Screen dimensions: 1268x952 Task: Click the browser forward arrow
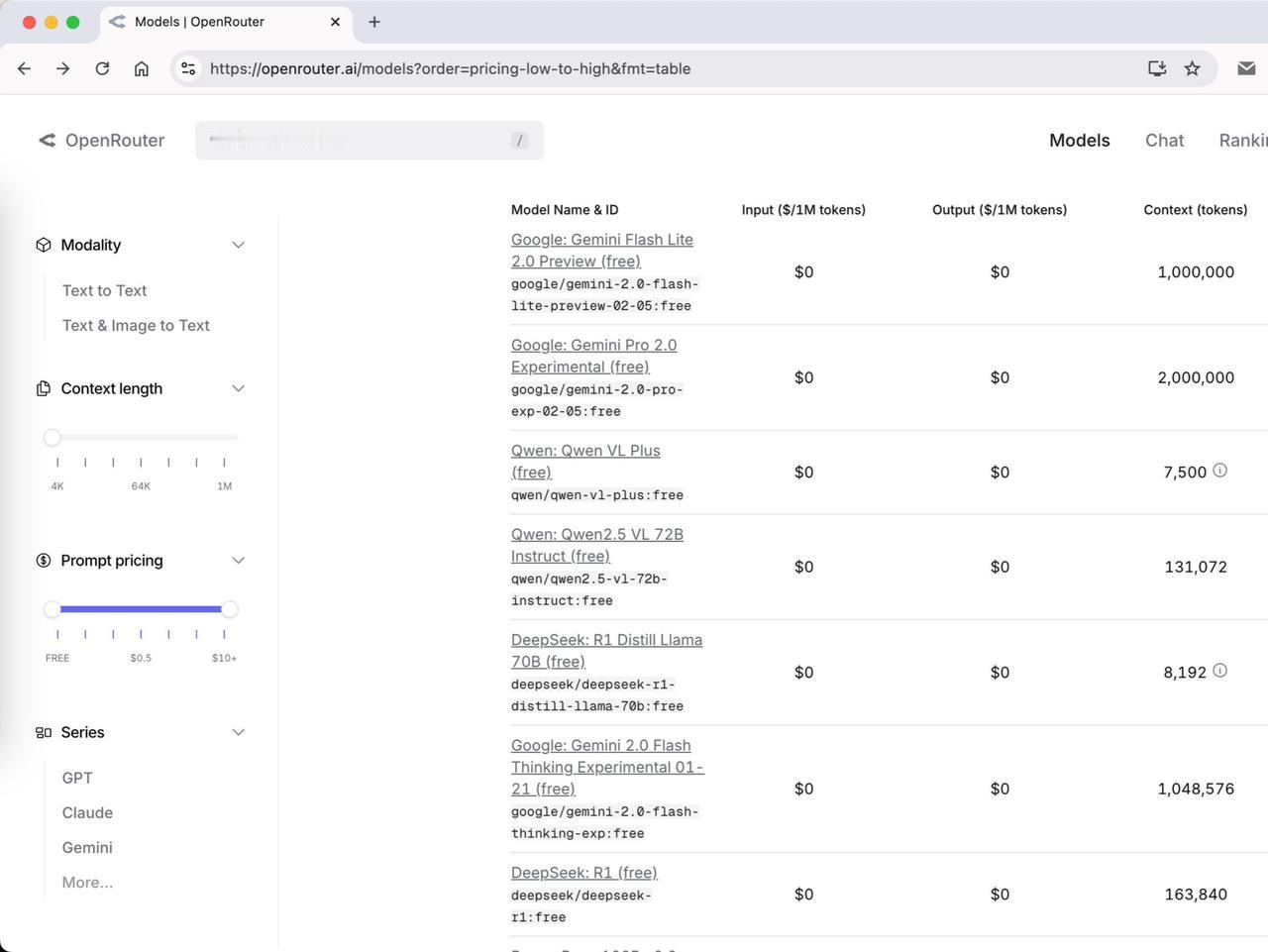point(62,68)
